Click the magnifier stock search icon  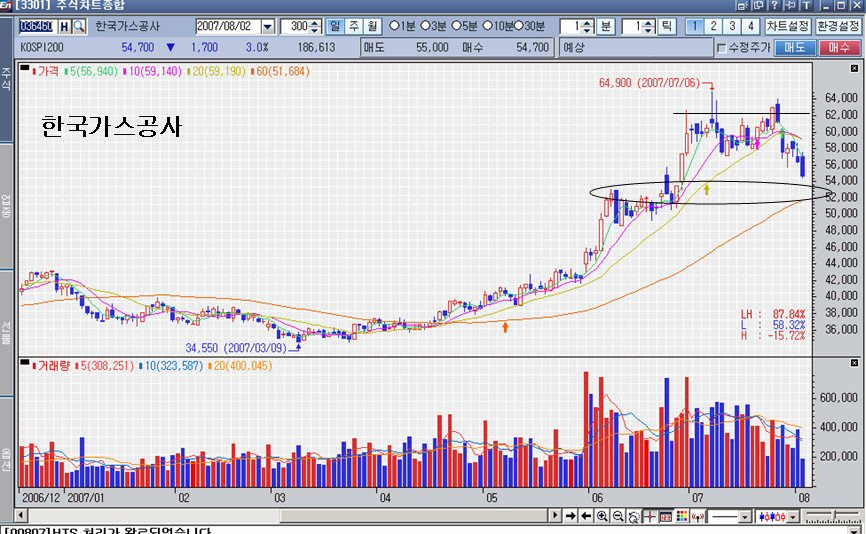[80, 26]
